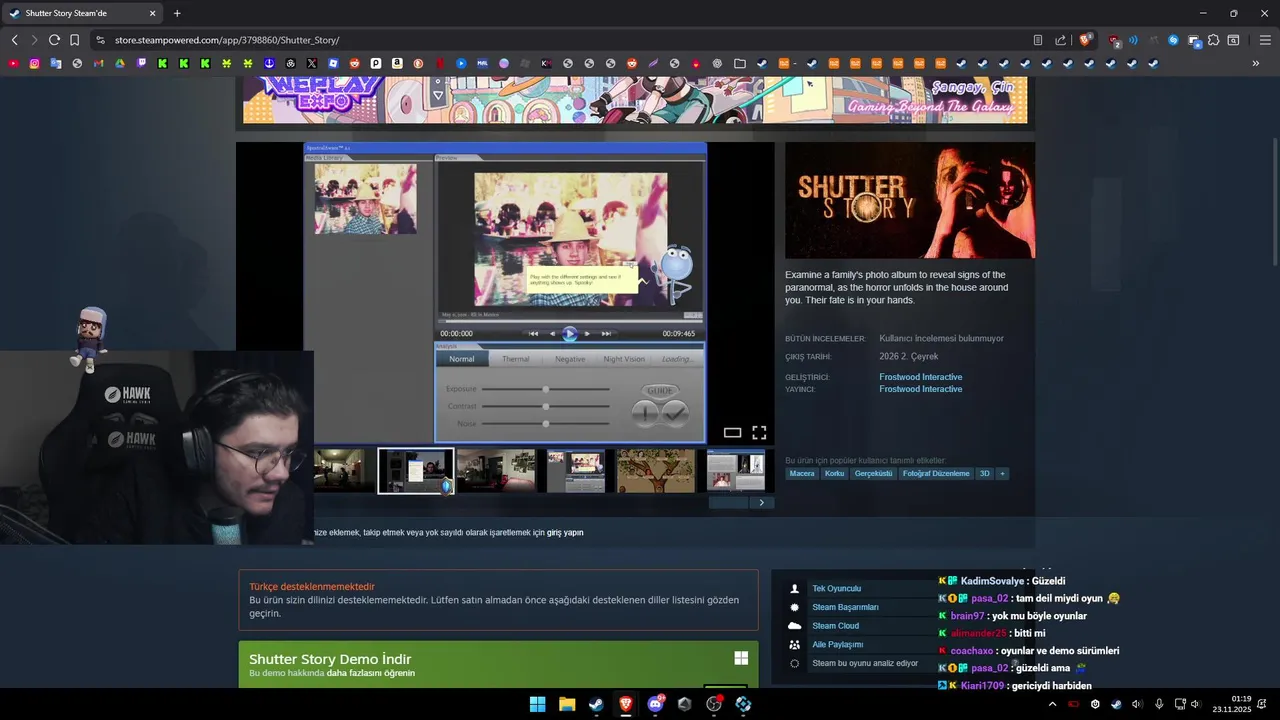Select the Gerçeküstü tag
This screenshot has height=720, width=1280.
pyautogui.click(x=873, y=473)
